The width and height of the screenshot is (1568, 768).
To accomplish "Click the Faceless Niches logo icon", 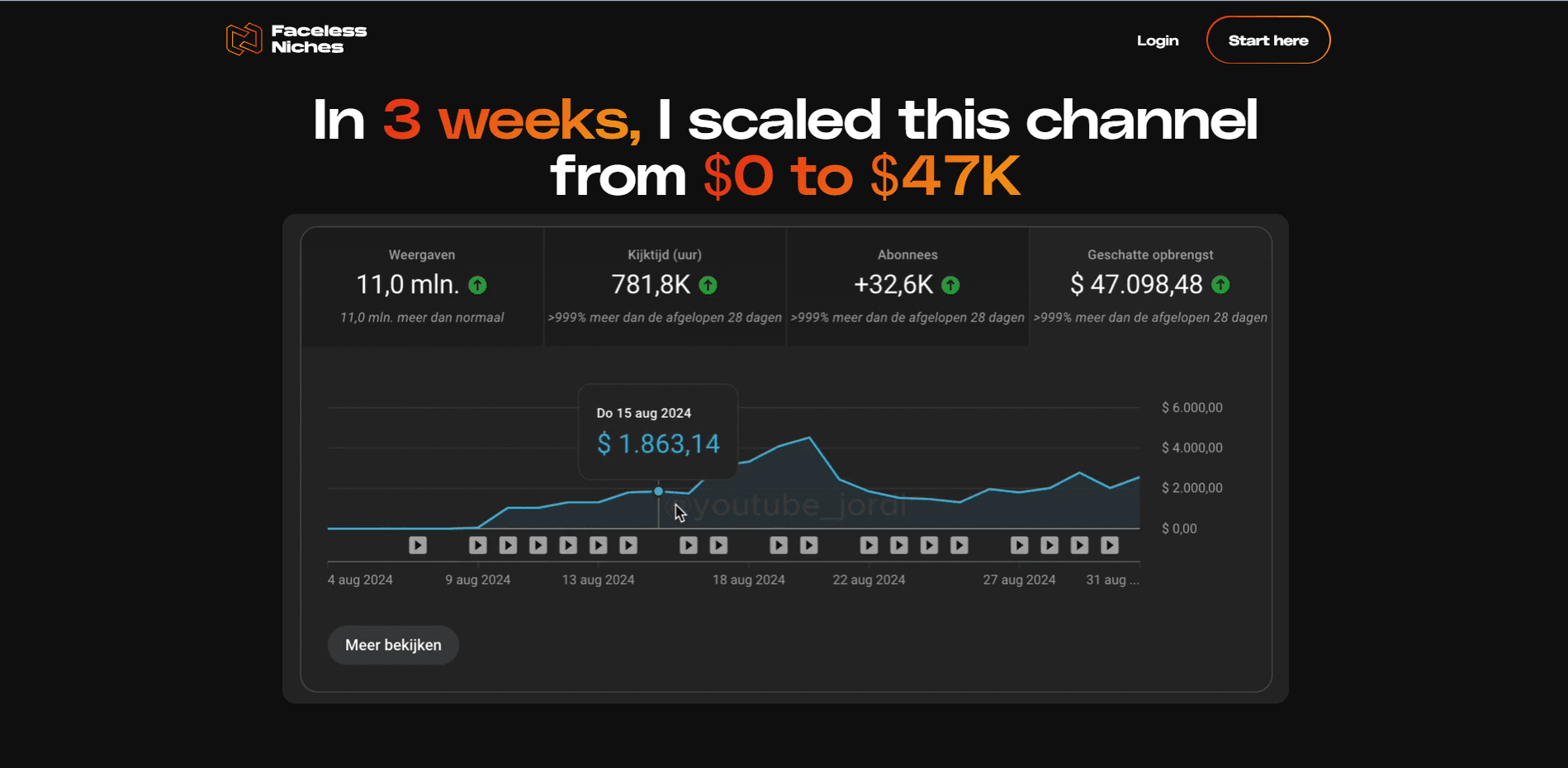I will pos(244,39).
